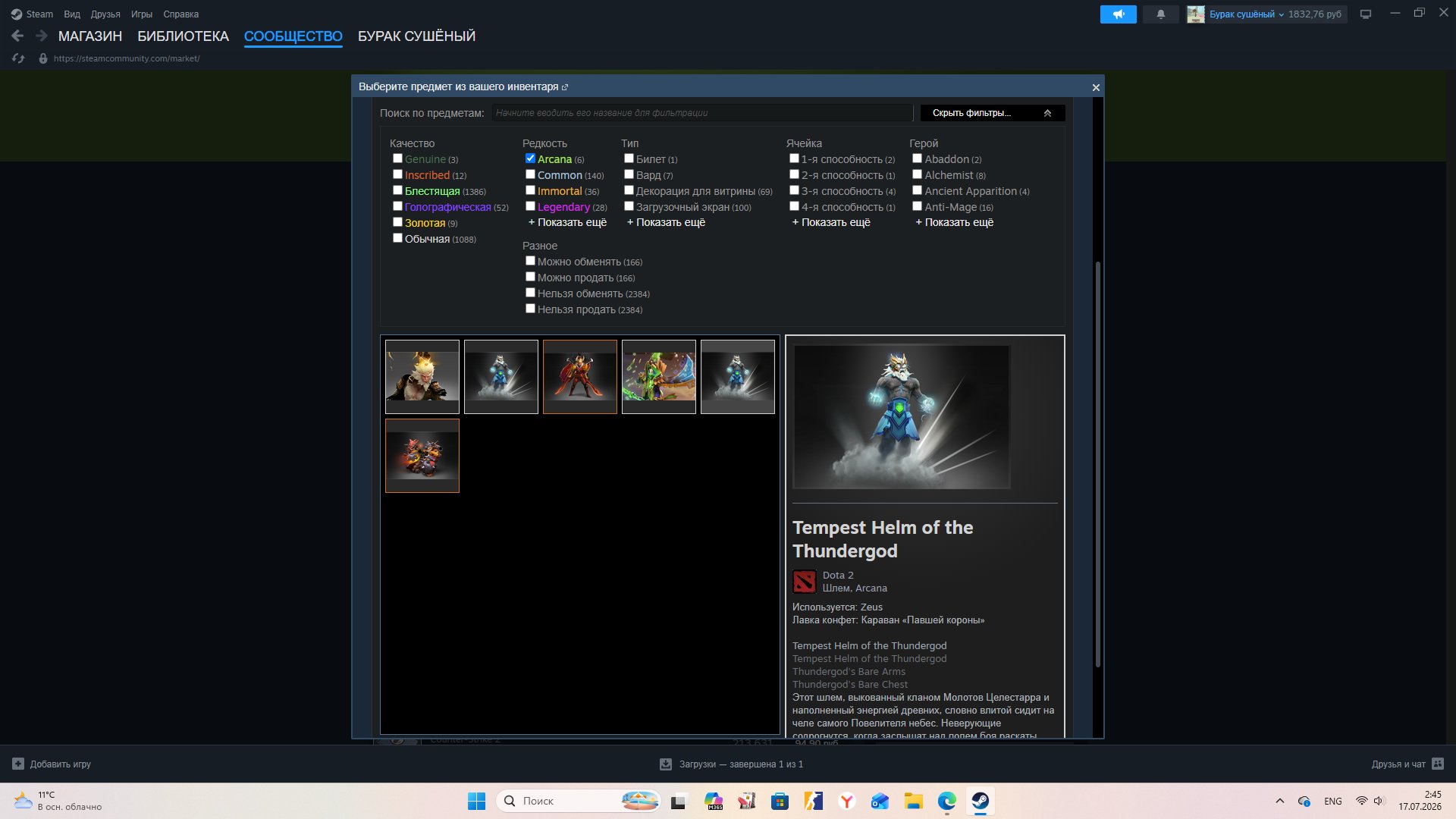Viewport: 1456px width, 819px height.
Task: Show more heroes with Показать ещё under Герой
Action: tap(954, 222)
